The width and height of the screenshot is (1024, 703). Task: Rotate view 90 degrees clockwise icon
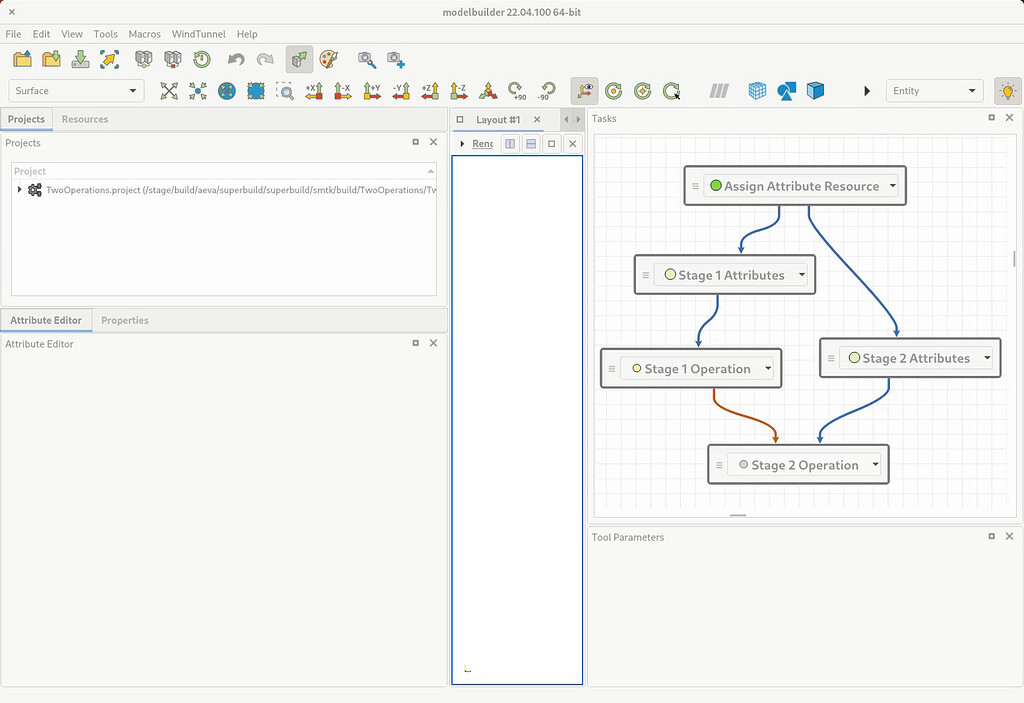[516, 91]
